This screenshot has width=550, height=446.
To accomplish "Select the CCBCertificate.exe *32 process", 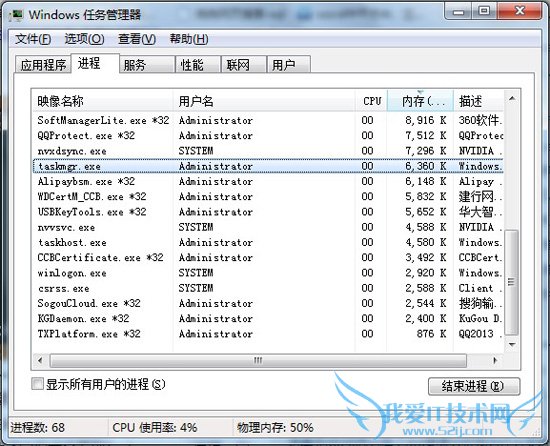I will pyautogui.click(x=269, y=257).
